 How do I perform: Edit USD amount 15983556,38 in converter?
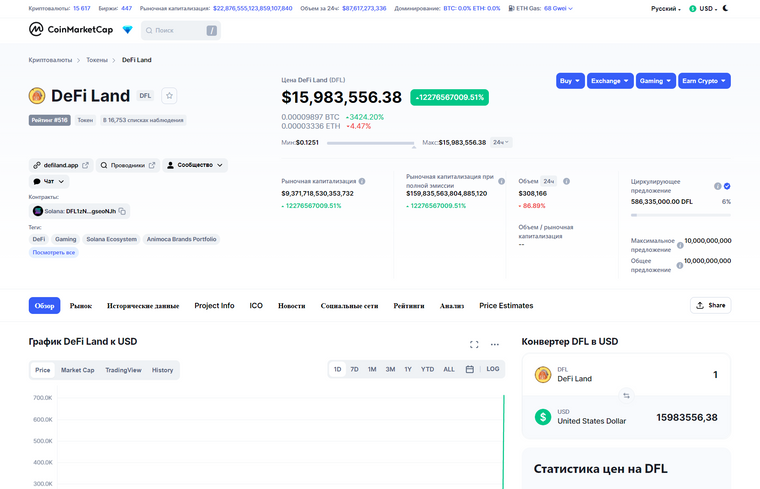[686, 417]
